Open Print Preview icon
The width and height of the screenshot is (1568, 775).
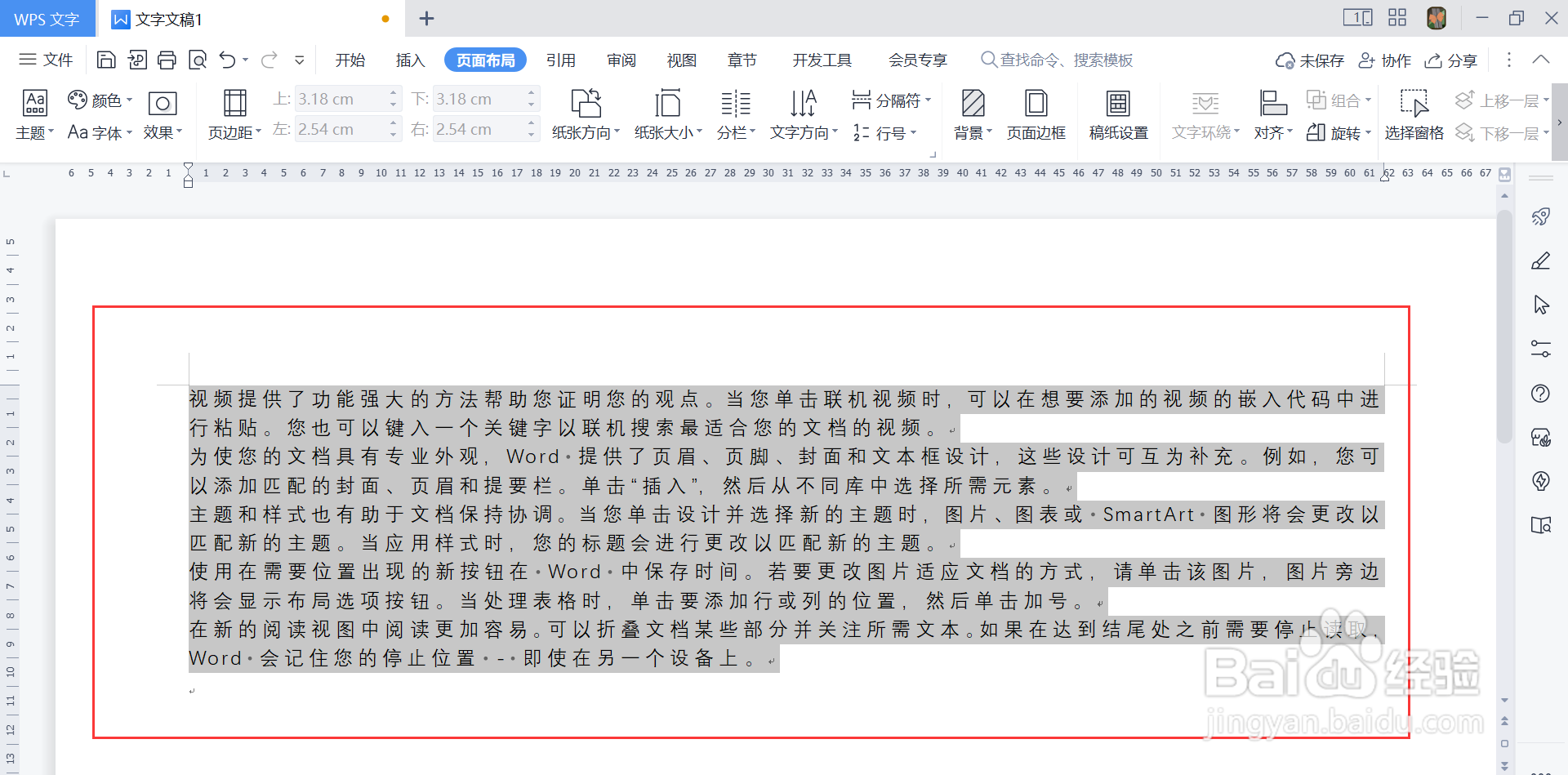[x=198, y=60]
